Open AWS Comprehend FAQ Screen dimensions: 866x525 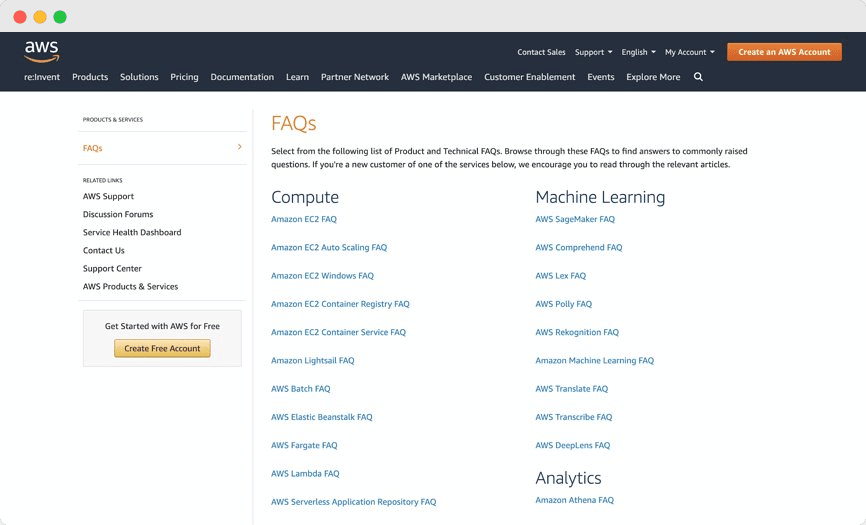(x=579, y=247)
